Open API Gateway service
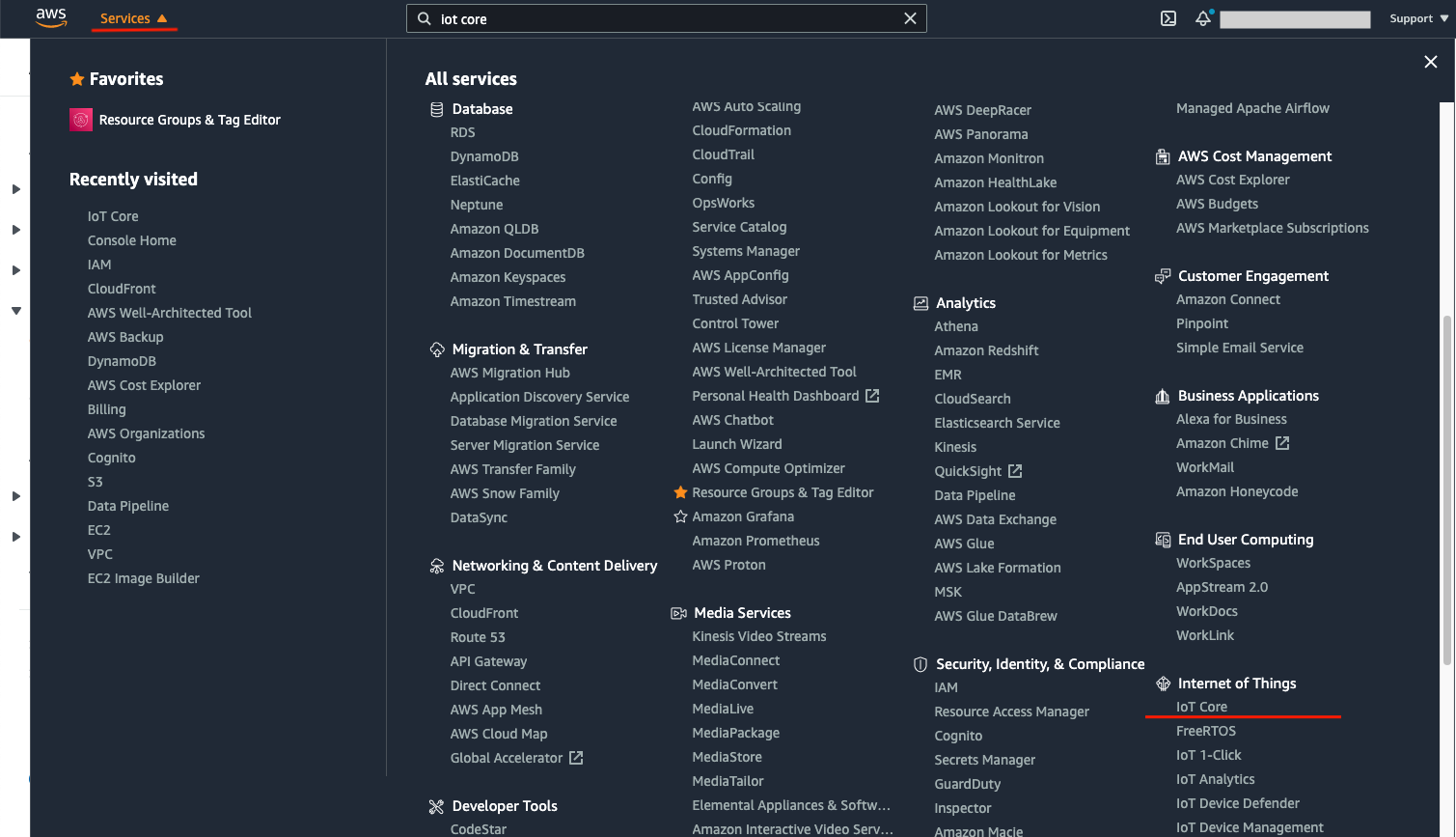 [489, 661]
